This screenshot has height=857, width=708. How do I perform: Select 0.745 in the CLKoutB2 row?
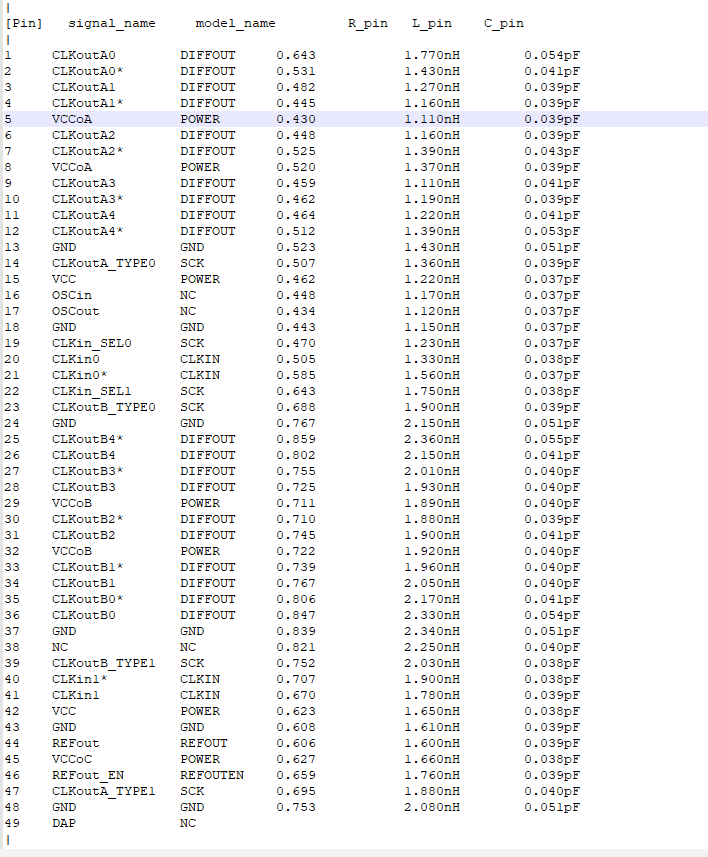click(x=296, y=535)
